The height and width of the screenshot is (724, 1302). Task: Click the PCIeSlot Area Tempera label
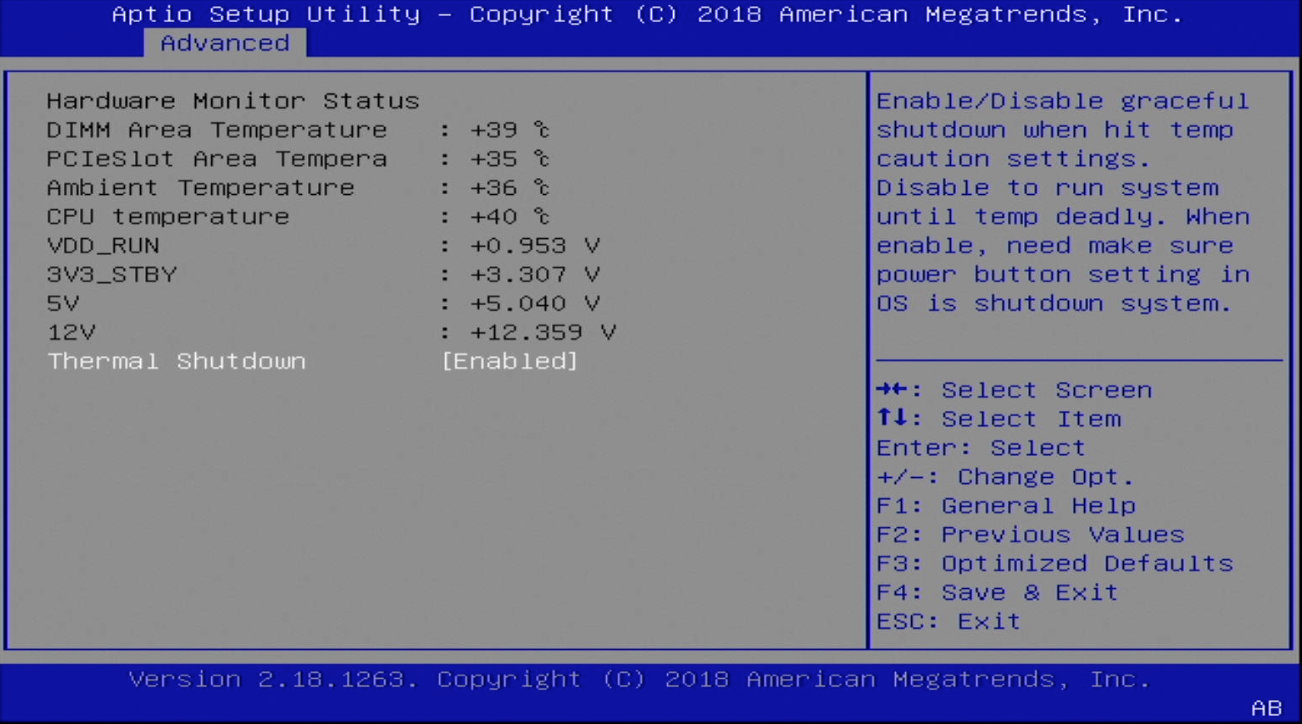tap(217, 159)
